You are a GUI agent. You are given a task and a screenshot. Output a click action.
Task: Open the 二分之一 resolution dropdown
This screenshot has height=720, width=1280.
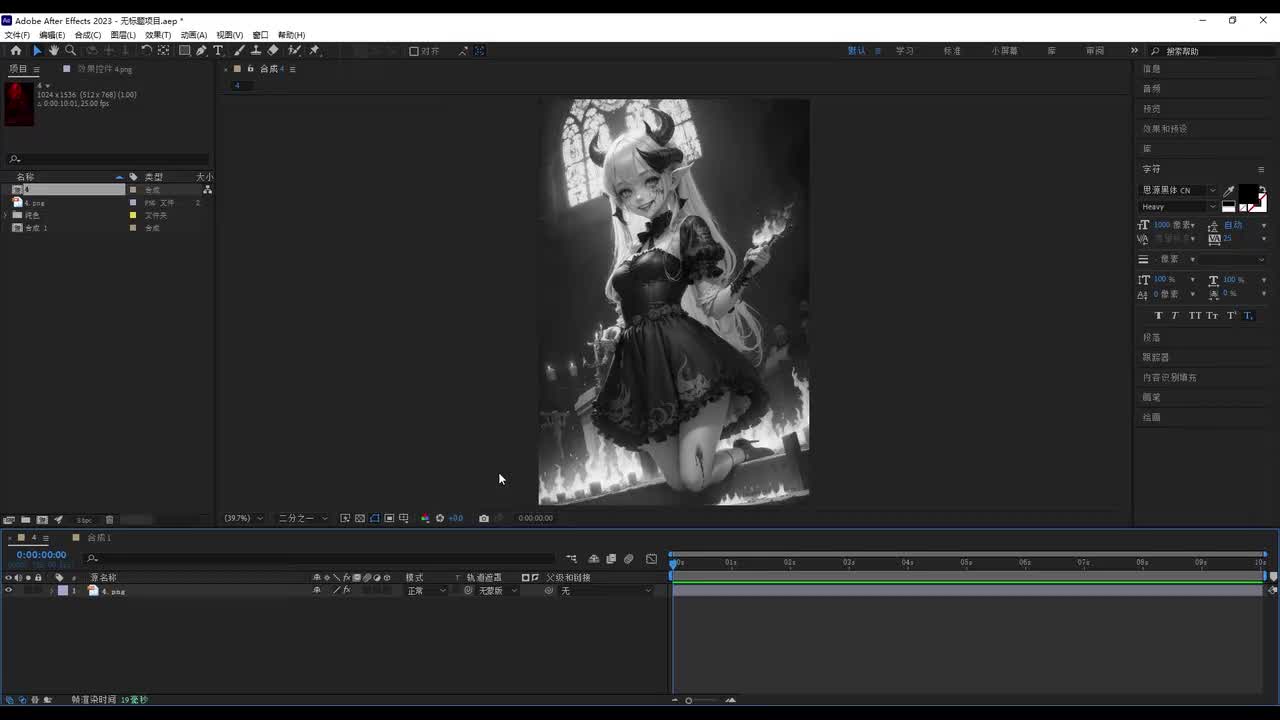click(302, 518)
